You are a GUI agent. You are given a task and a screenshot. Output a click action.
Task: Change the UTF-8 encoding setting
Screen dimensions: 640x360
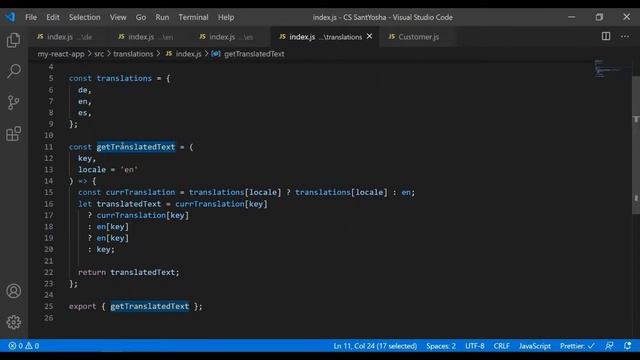point(475,346)
